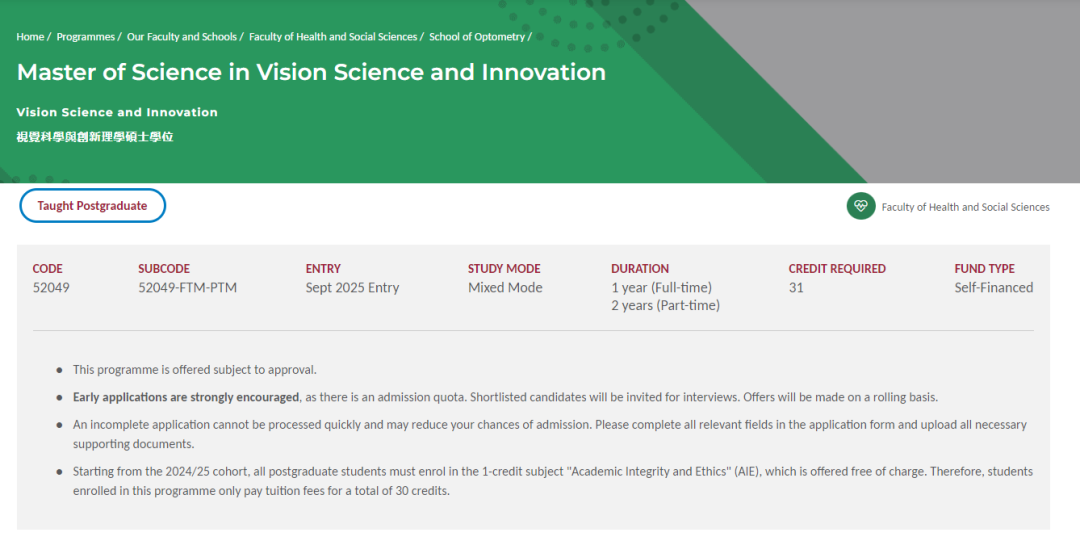
Task: Click the Chinese programme title text
Action: [x=95, y=136]
